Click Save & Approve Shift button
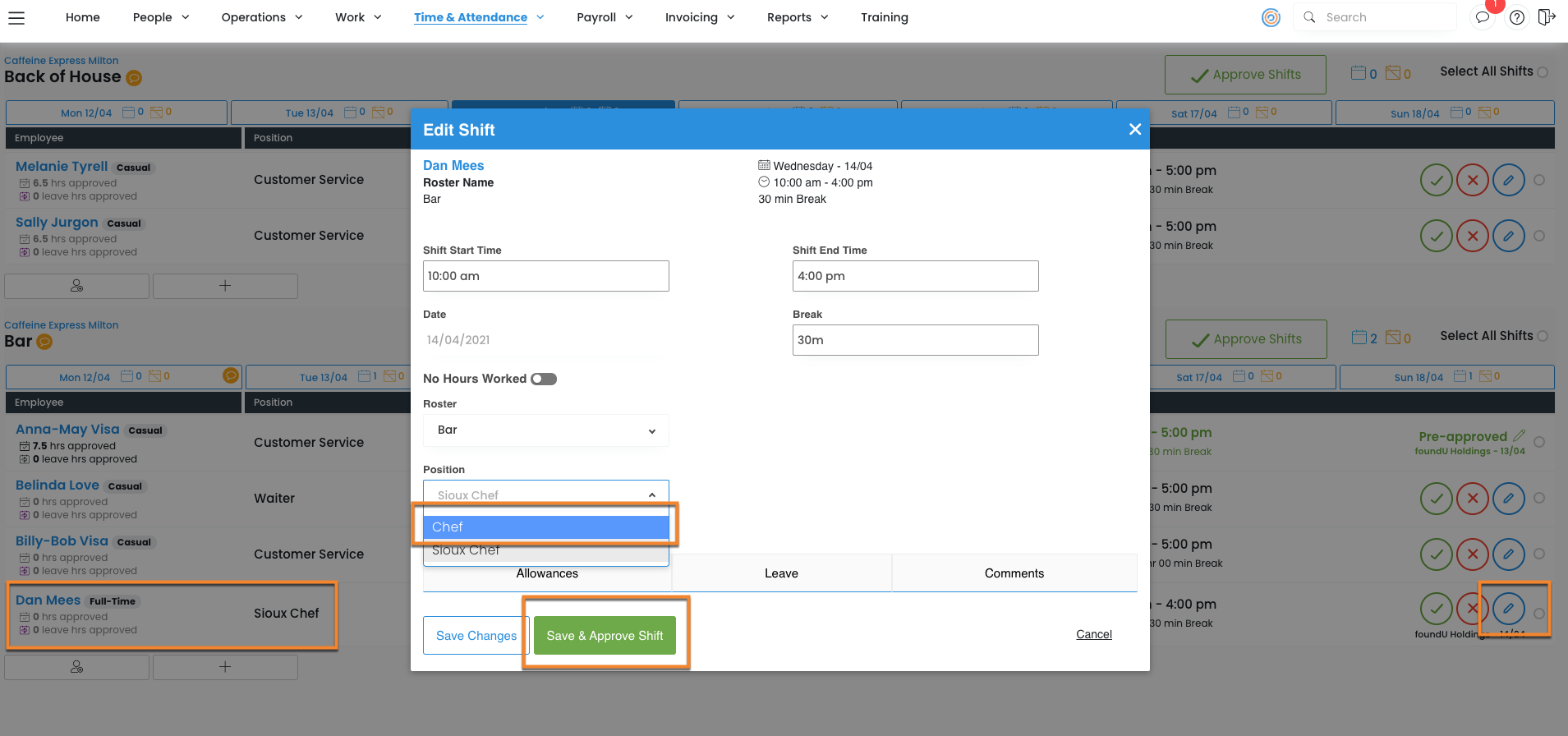The image size is (1568, 736). (605, 636)
